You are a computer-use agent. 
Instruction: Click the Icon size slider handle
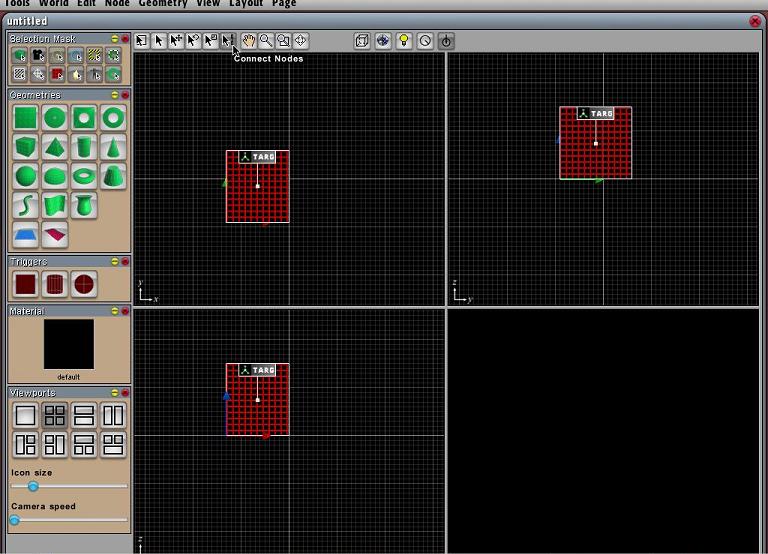coord(33,487)
